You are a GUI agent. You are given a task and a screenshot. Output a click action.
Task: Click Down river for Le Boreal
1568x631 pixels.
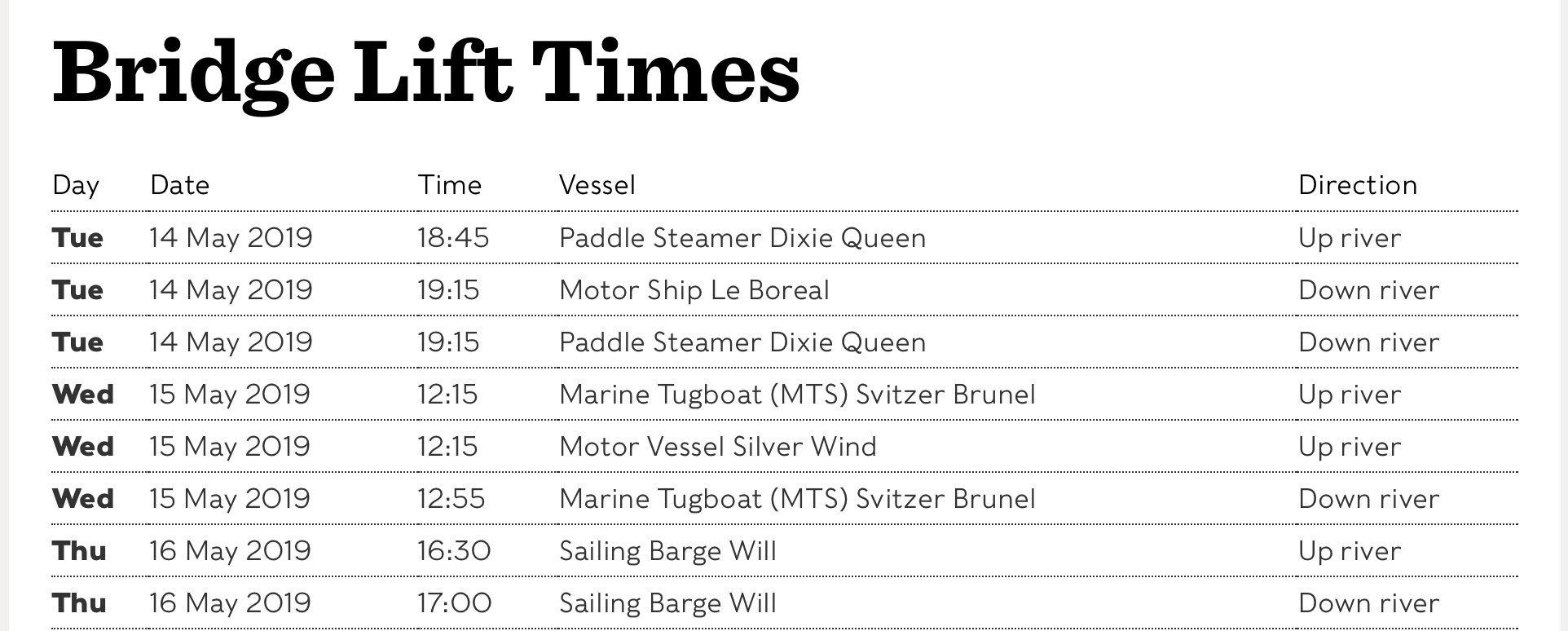coord(1368,290)
